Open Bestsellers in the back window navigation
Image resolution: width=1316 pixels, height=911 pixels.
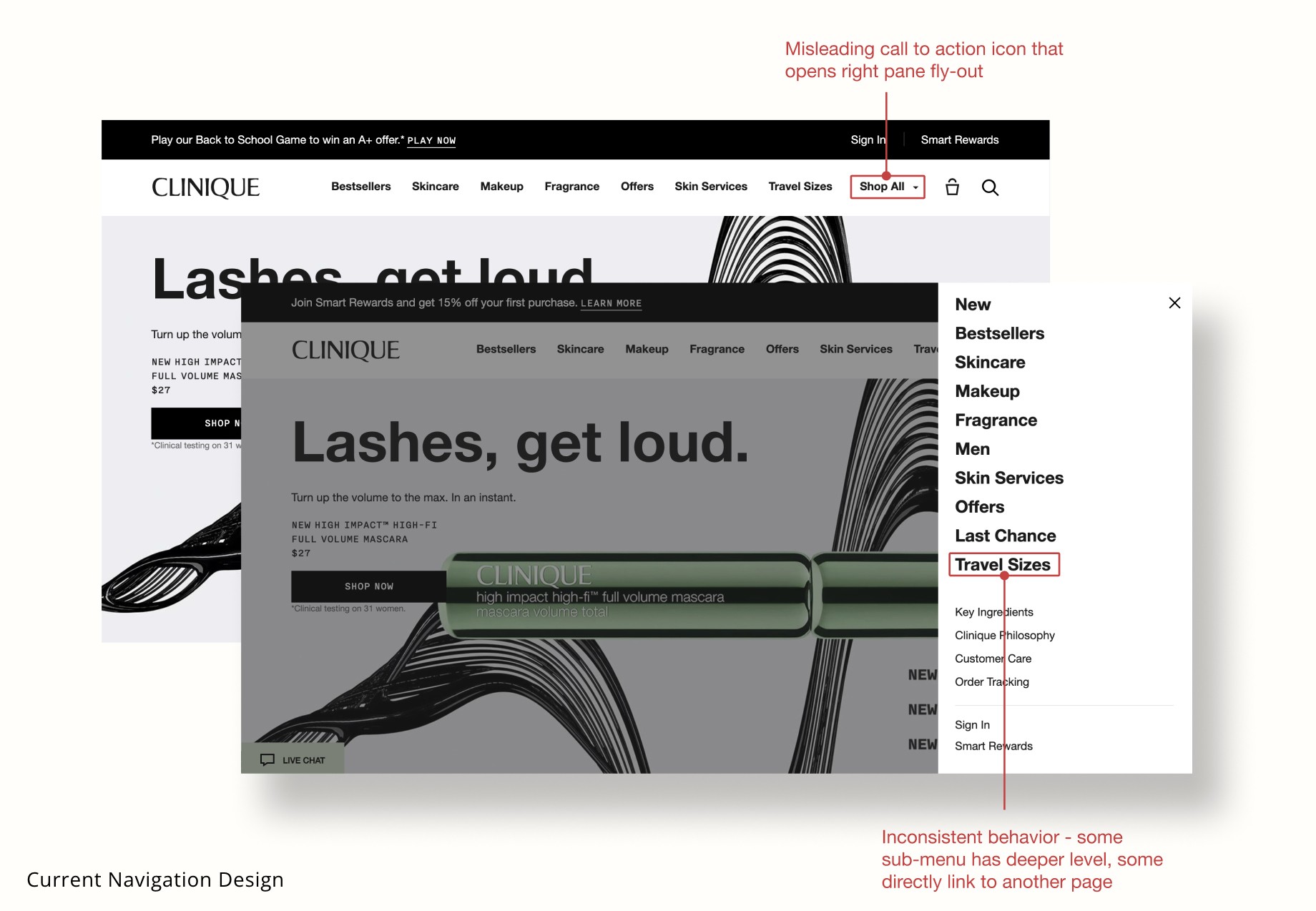click(x=361, y=187)
